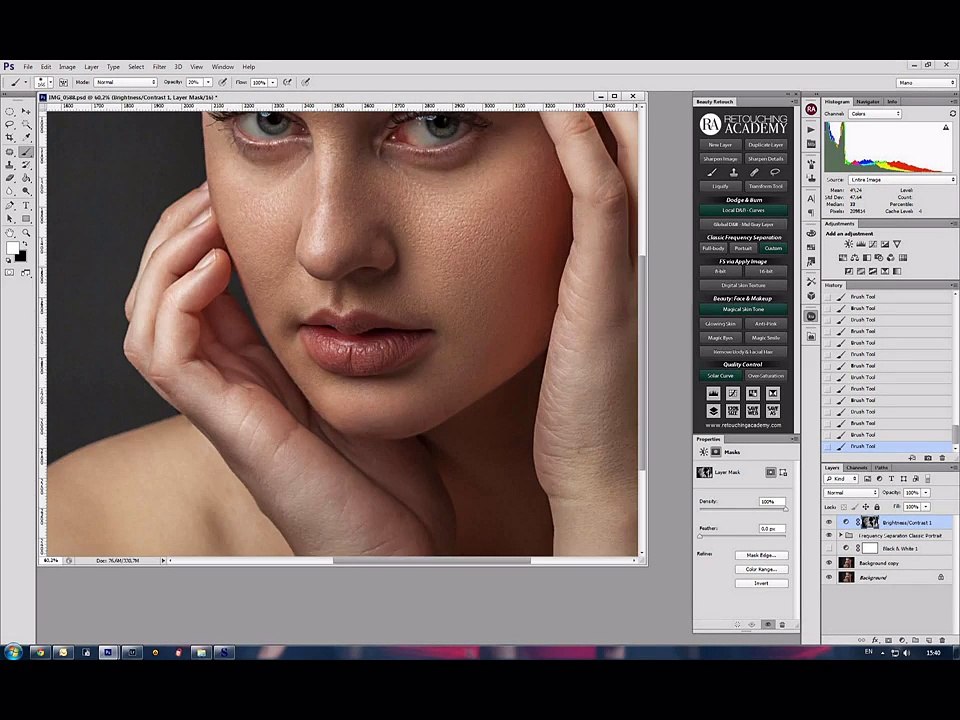Click the brush icon in Beauty Retouch panel
Viewport: 960px width, 720px height.
[712, 173]
